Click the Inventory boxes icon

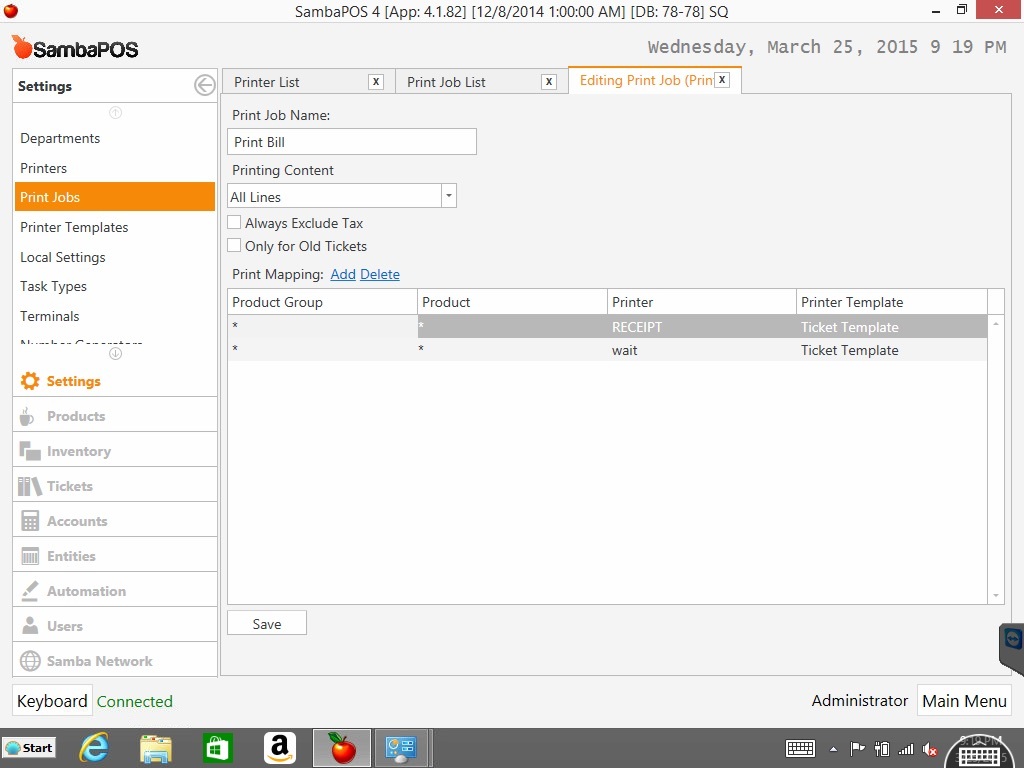[x=30, y=451]
